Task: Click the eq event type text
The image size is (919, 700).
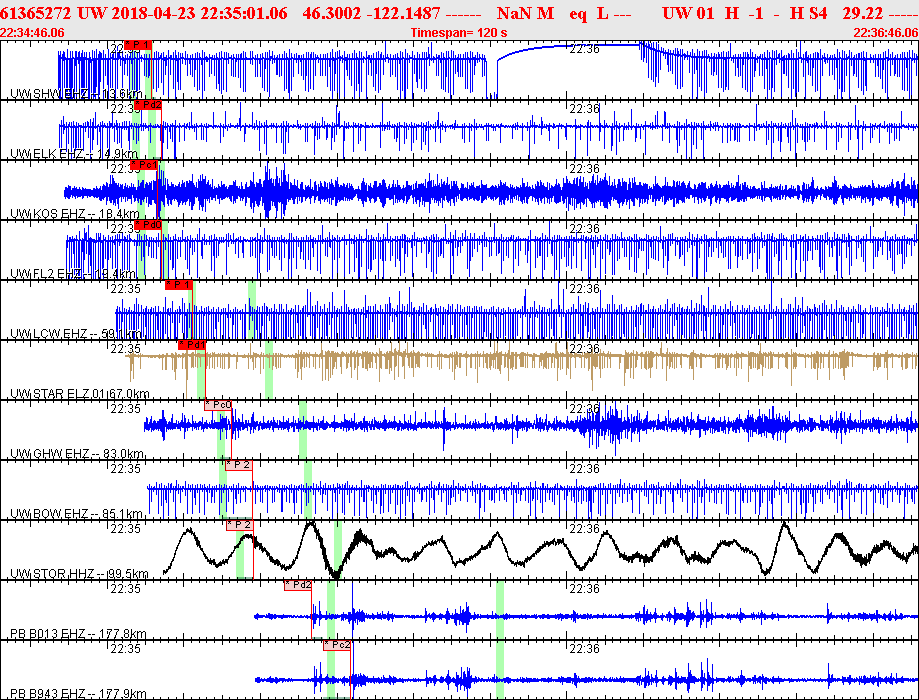Action: (x=578, y=13)
